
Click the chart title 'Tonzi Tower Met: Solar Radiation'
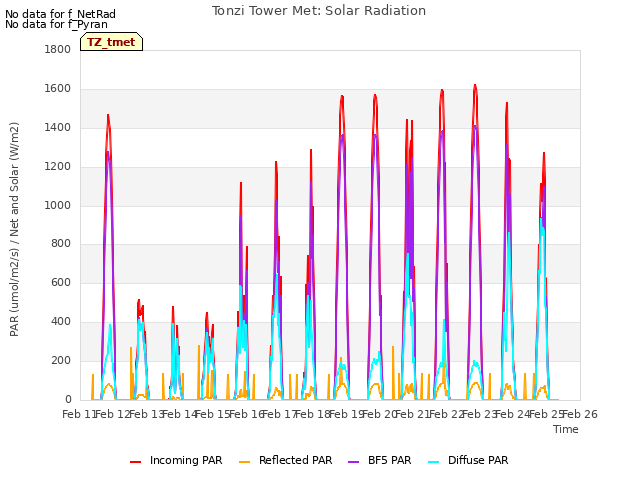coord(319,11)
